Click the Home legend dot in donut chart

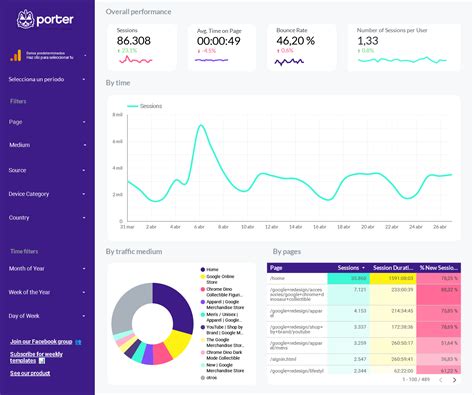pos(203,270)
